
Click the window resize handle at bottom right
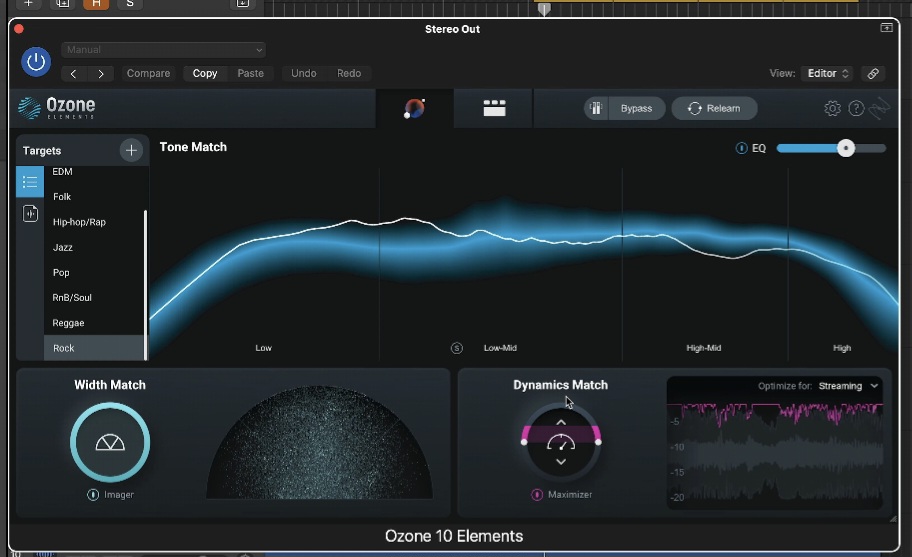coord(893,519)
